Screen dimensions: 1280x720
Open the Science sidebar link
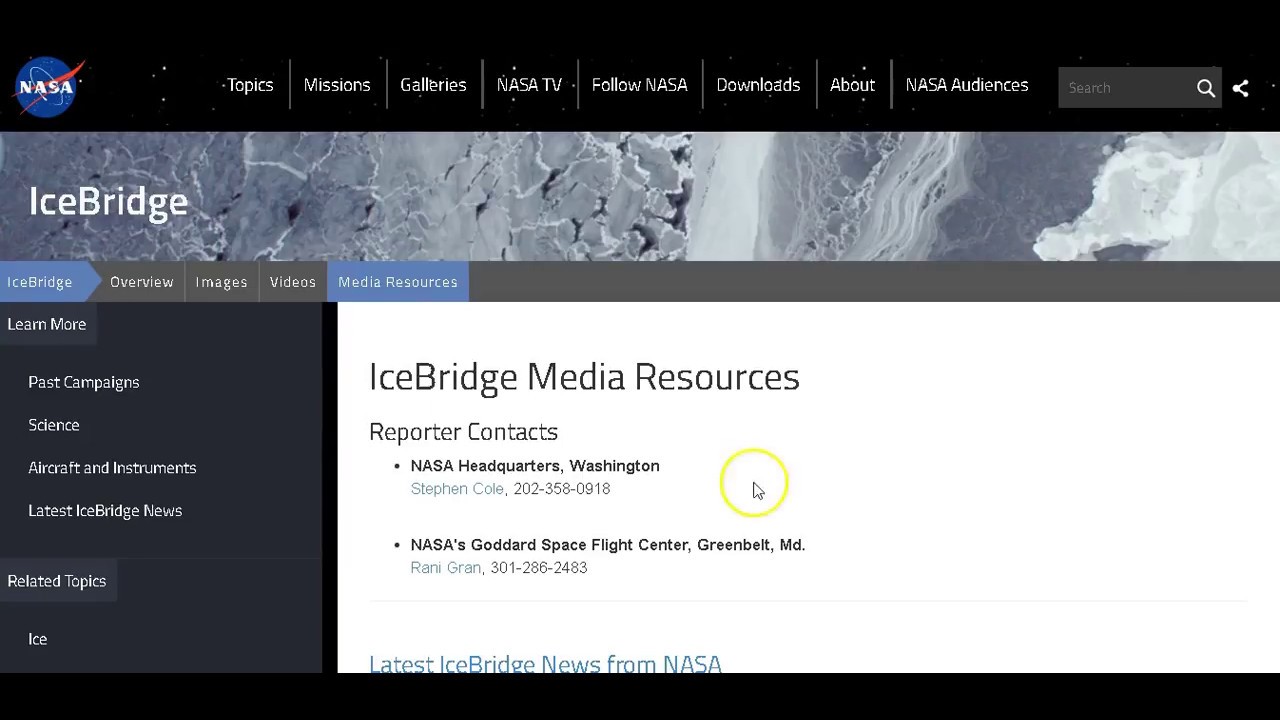[x=54, y=425]
